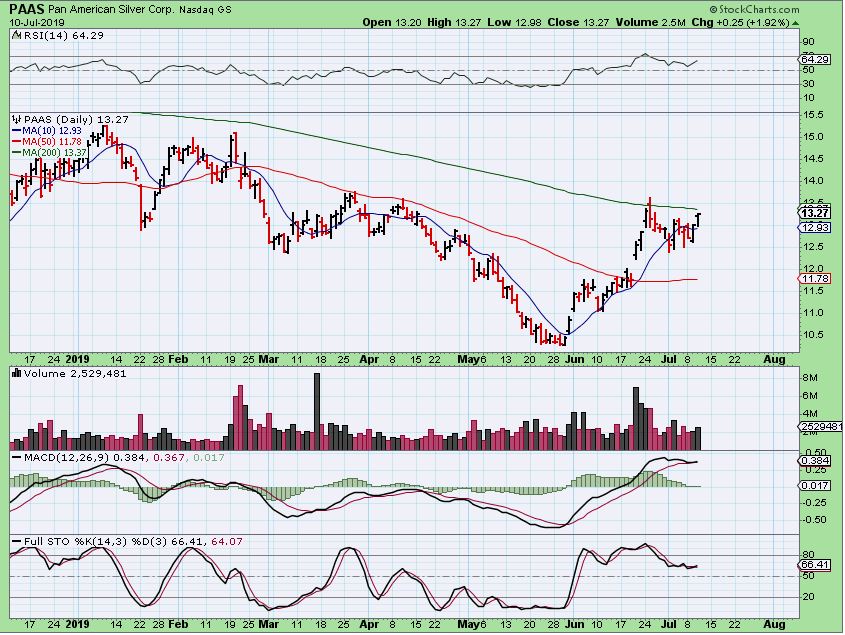Click the bar-chart icon beside PAAS (Daily)
The width and height of the screenshot is (845, 635).
click(x=16, y=119)
